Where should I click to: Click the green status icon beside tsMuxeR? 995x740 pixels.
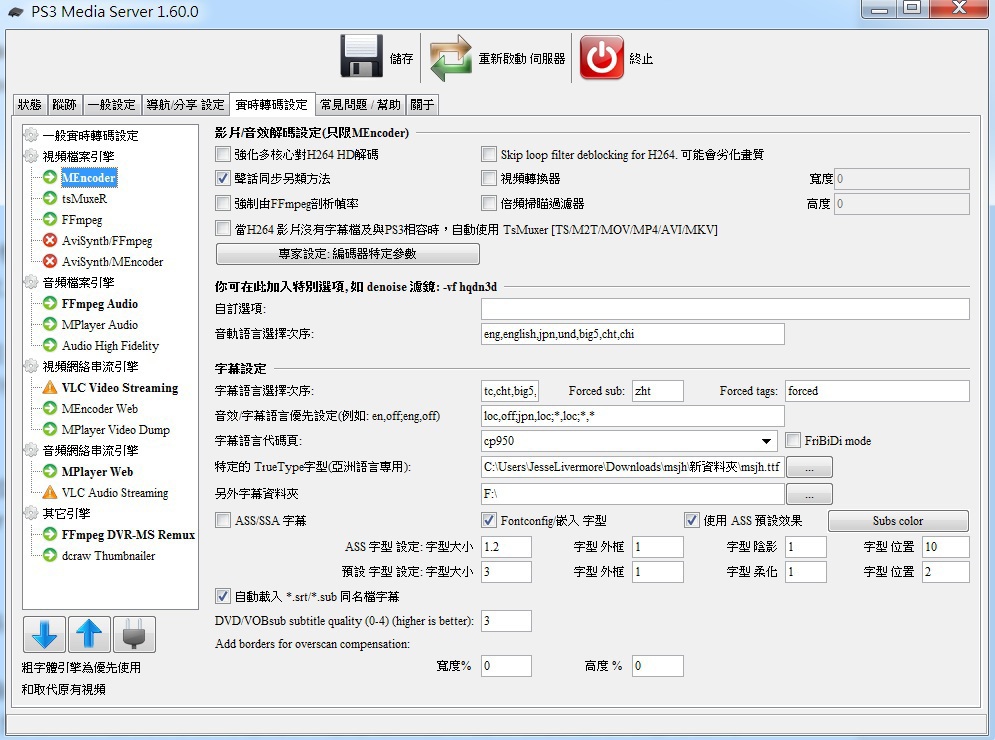click(x=50, y=198)
